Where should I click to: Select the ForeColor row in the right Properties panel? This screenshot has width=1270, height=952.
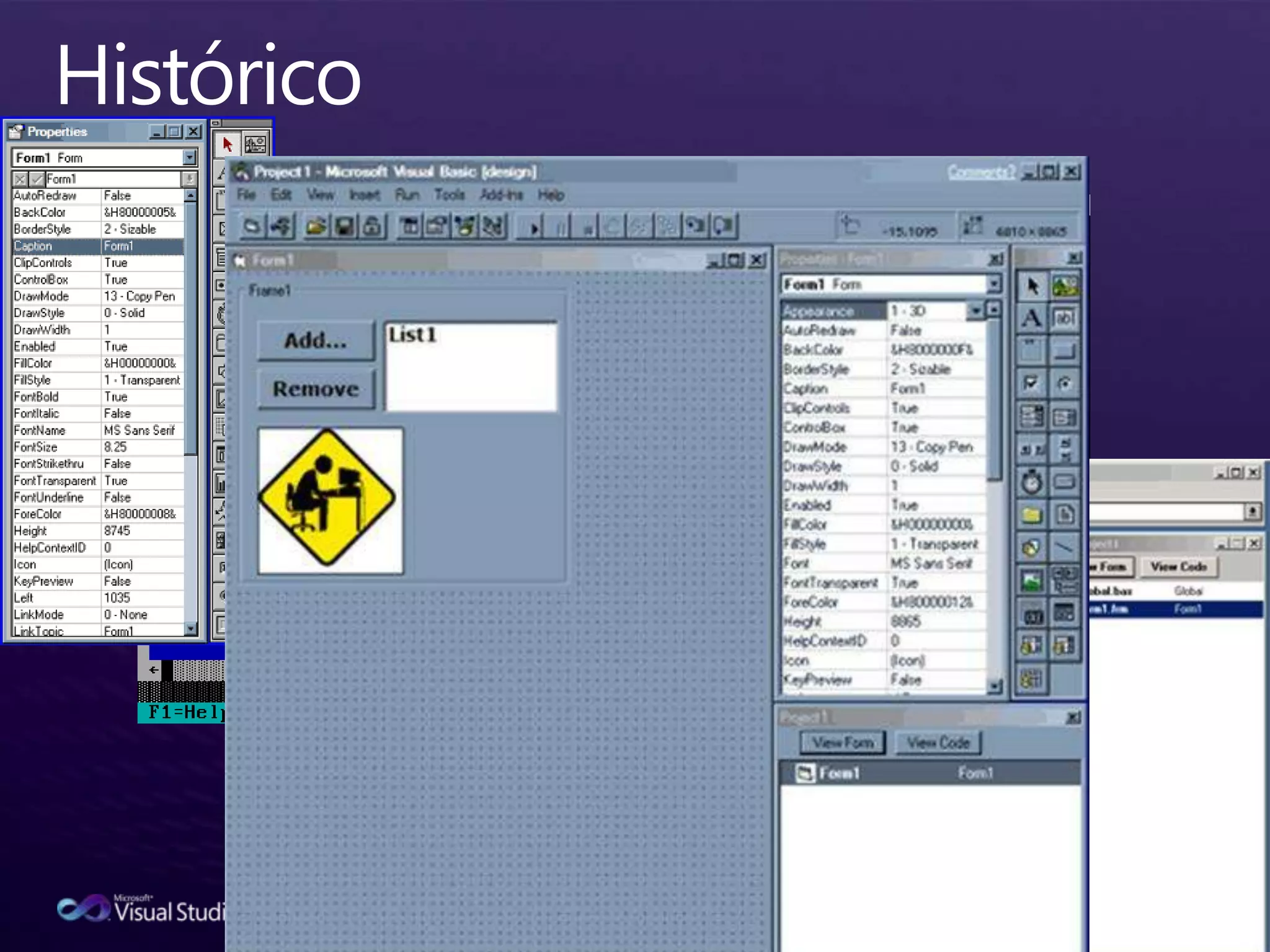(x=883, y=602)
